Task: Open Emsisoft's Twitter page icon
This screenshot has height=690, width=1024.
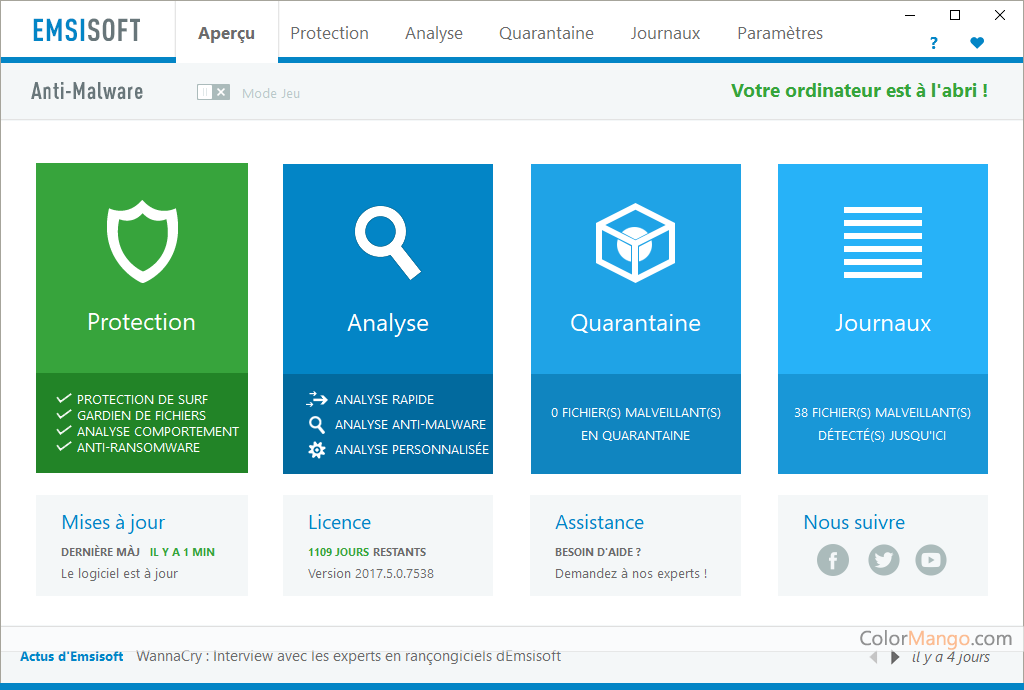Action: tap(883, 560)
